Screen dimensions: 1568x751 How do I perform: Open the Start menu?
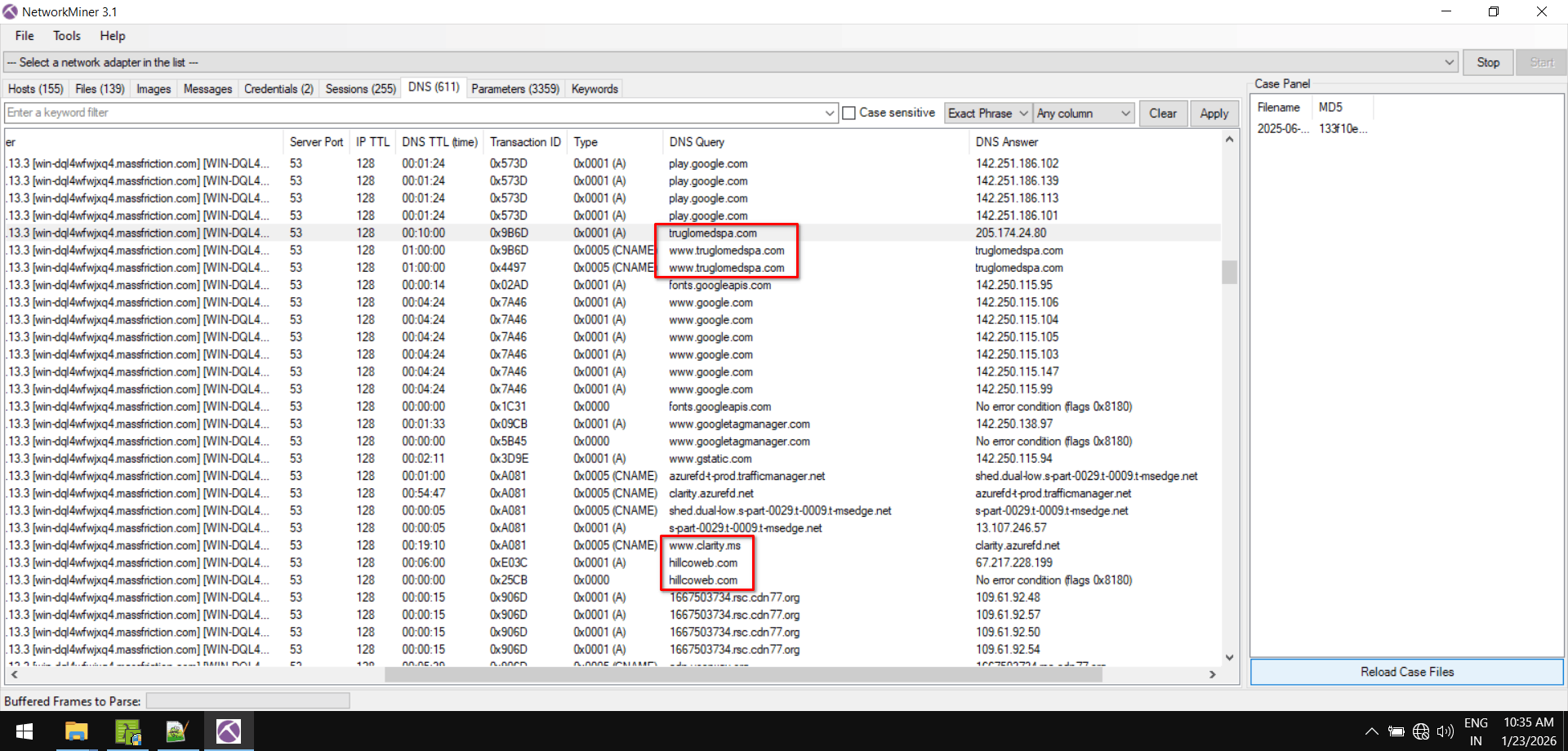coord(23,731)
